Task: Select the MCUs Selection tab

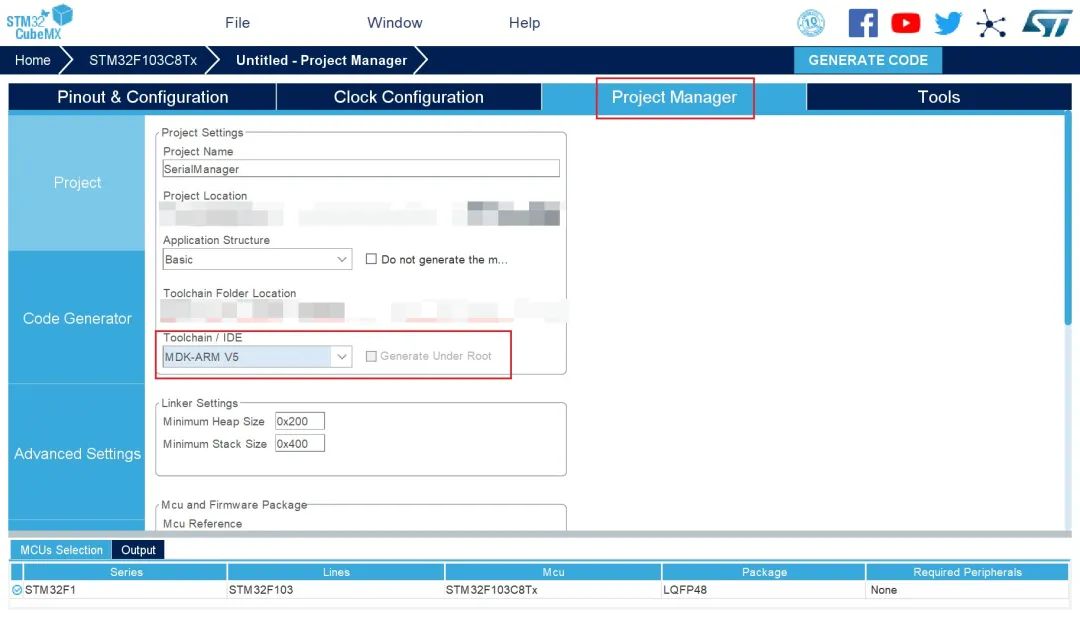Action: (61, 550)
